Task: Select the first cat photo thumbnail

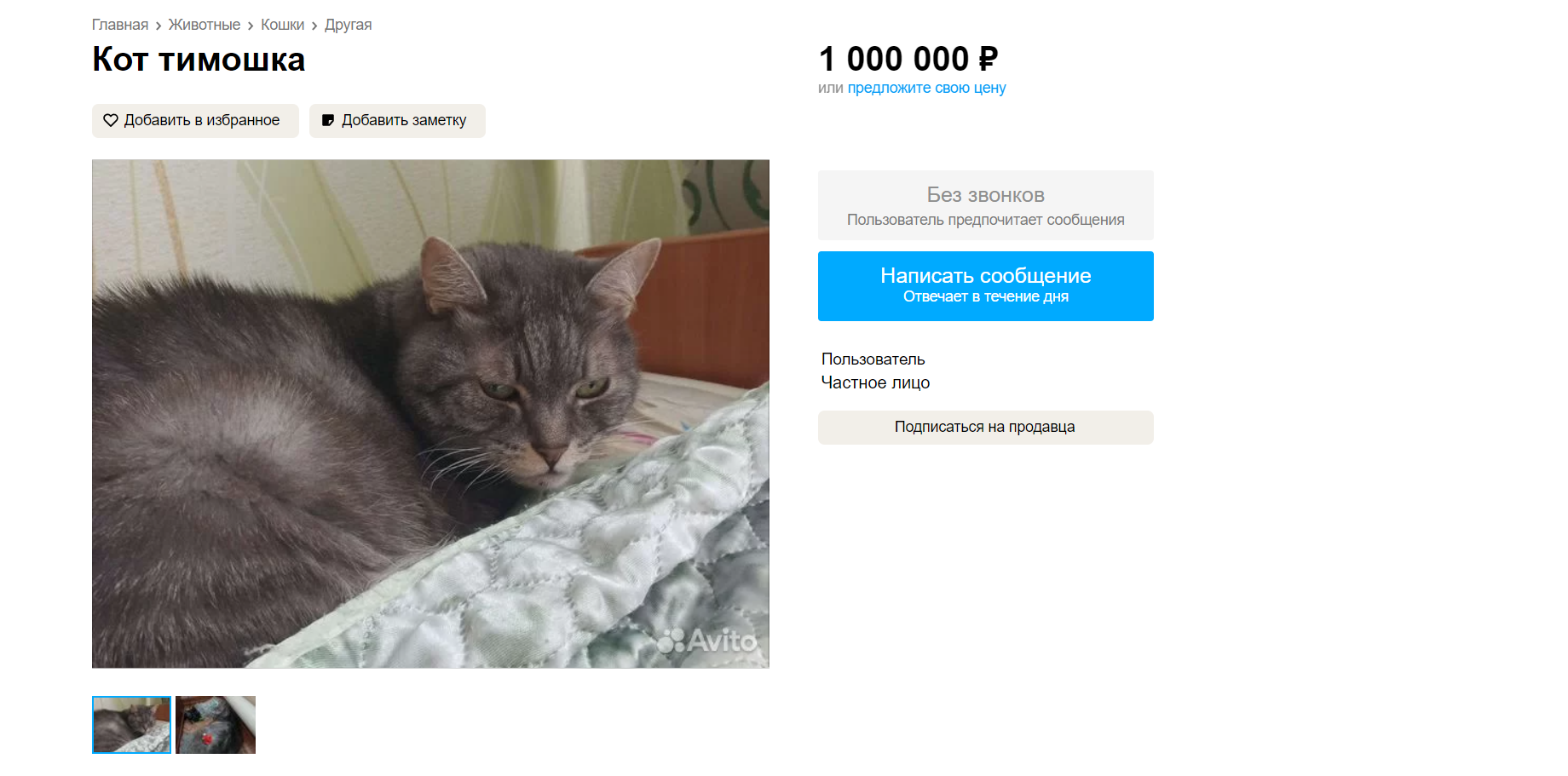Action: (132, 725)
